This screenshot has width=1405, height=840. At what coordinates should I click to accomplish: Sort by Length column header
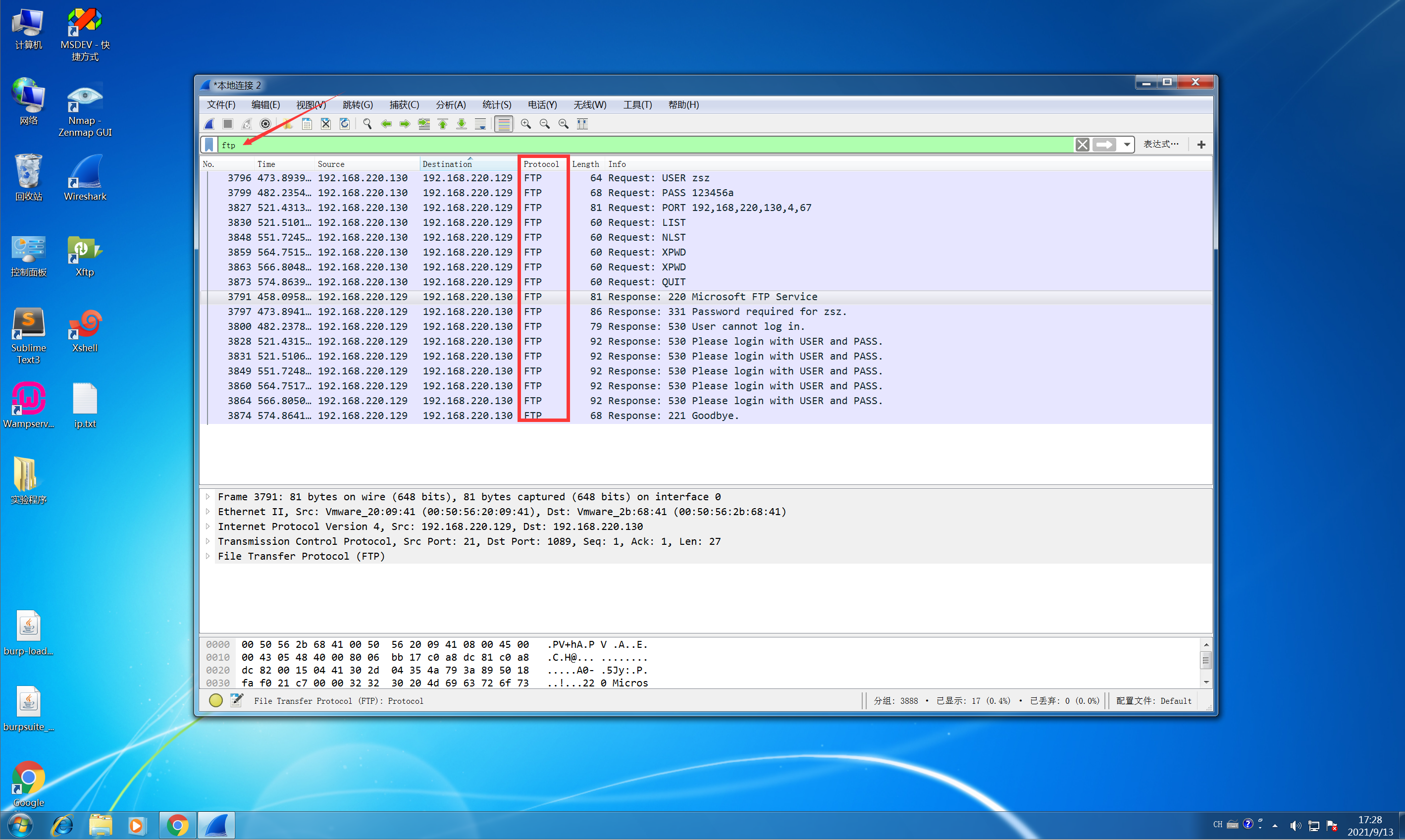tap(586, 164)
